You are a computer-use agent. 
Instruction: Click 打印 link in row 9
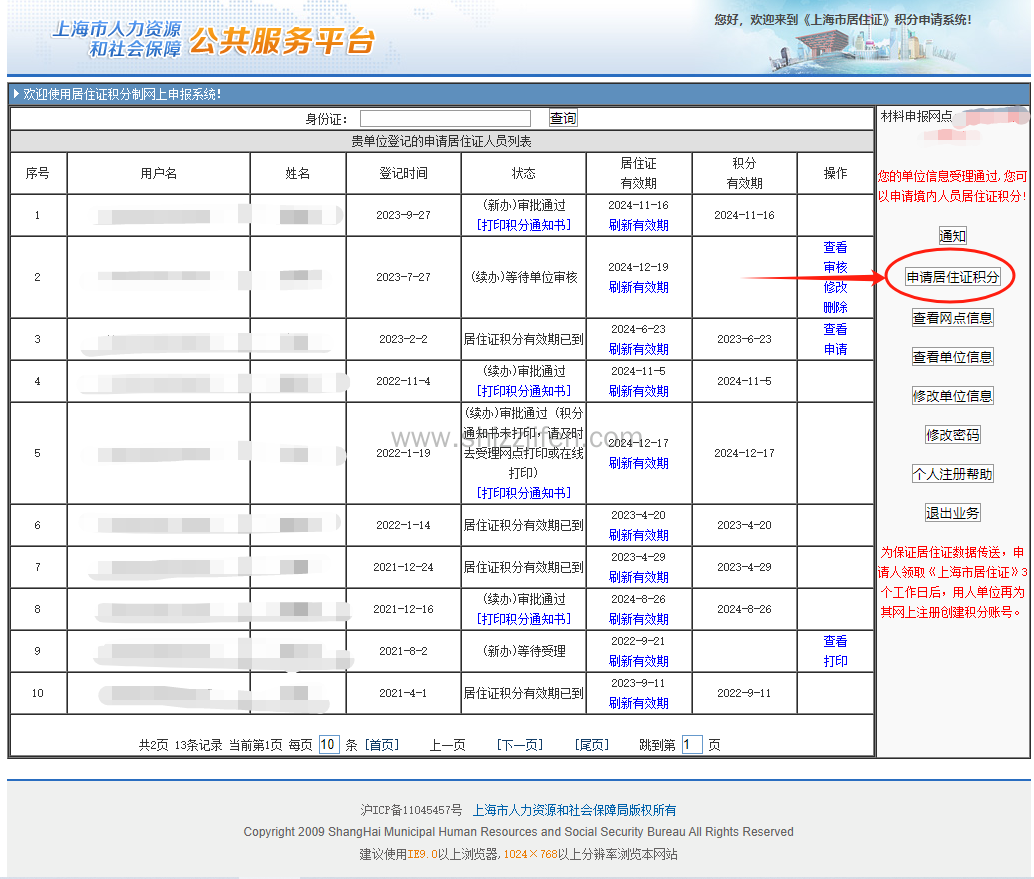click(x=835, y=661)
